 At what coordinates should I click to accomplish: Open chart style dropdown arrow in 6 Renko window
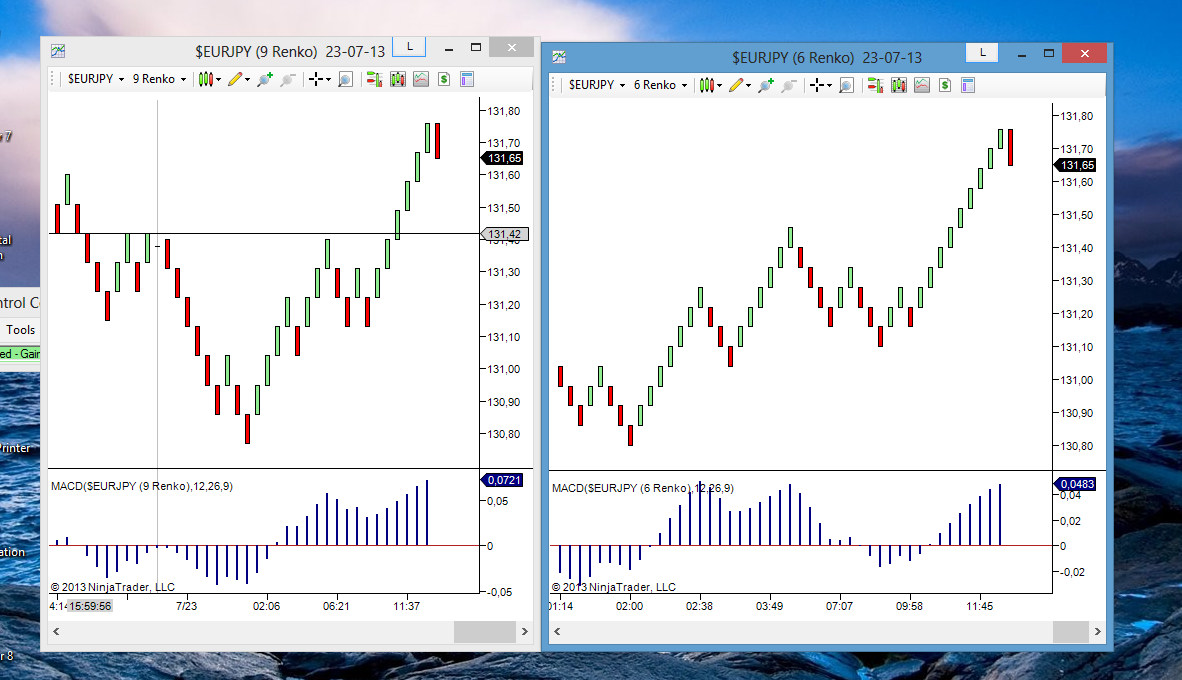(720, 85)
